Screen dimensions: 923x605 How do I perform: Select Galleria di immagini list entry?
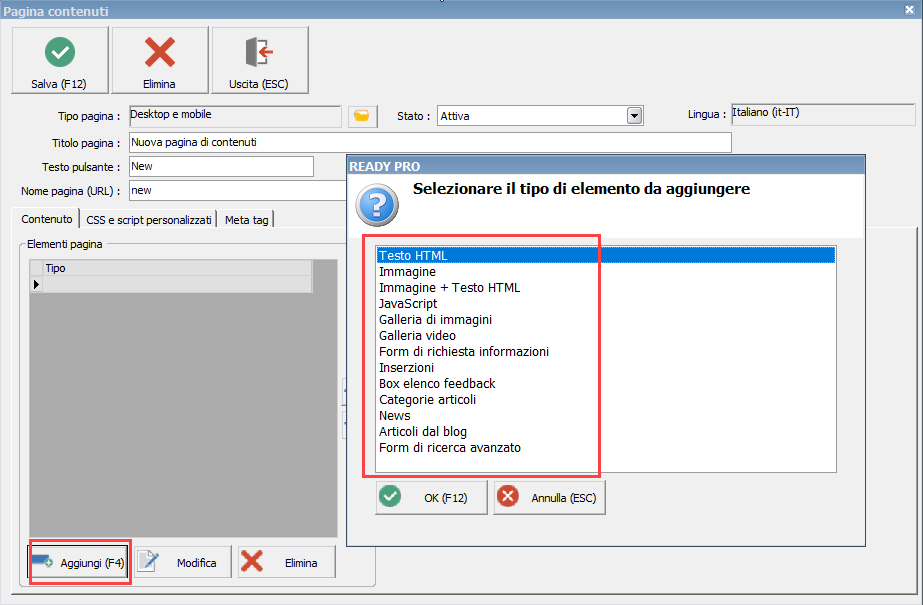(x=606, y=320)
